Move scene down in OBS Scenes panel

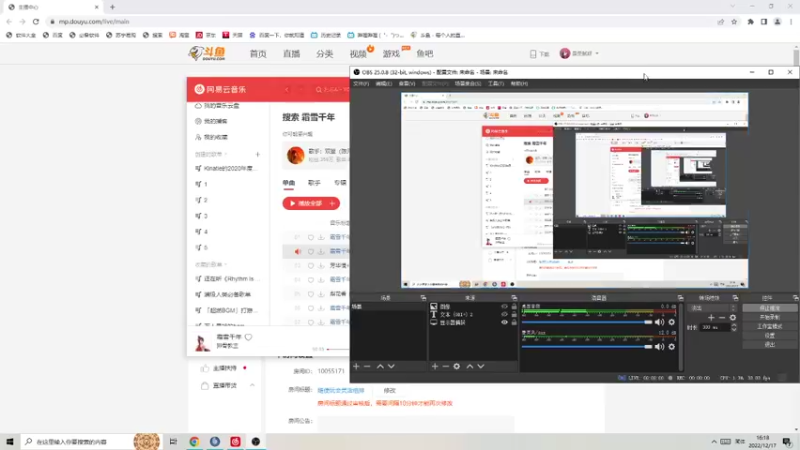[391, 366]
